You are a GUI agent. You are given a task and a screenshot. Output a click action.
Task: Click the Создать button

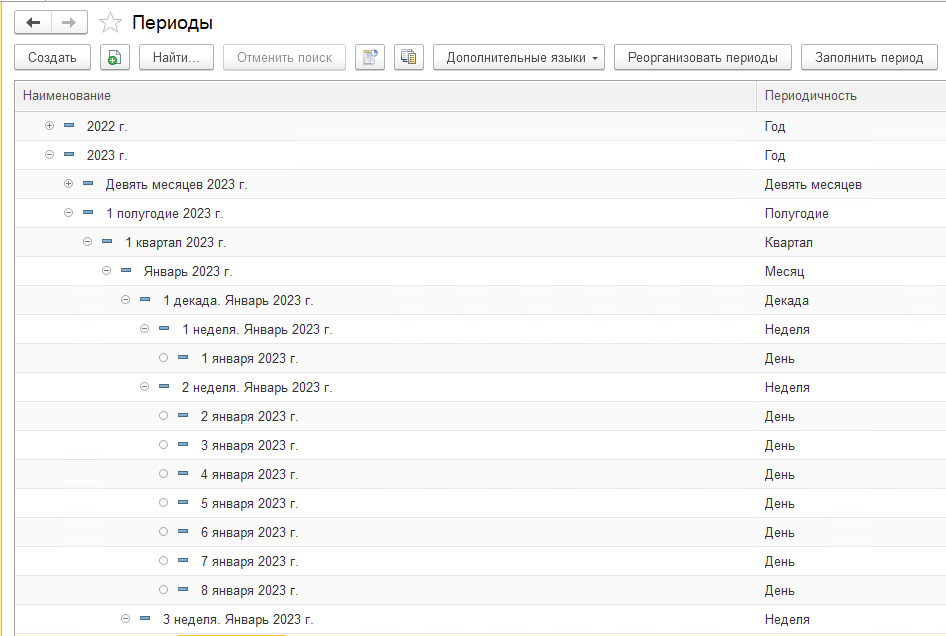[52, 57]
